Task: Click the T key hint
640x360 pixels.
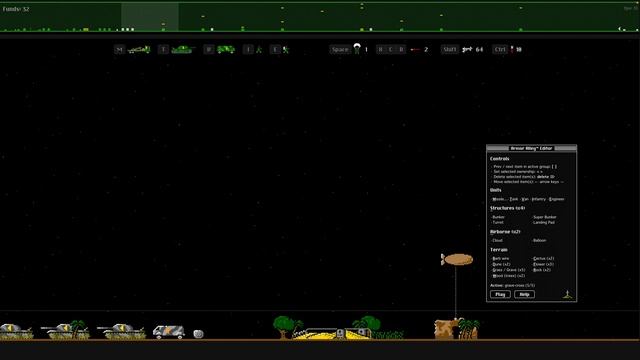Action: pyautogui.click(x=163, y=49)
